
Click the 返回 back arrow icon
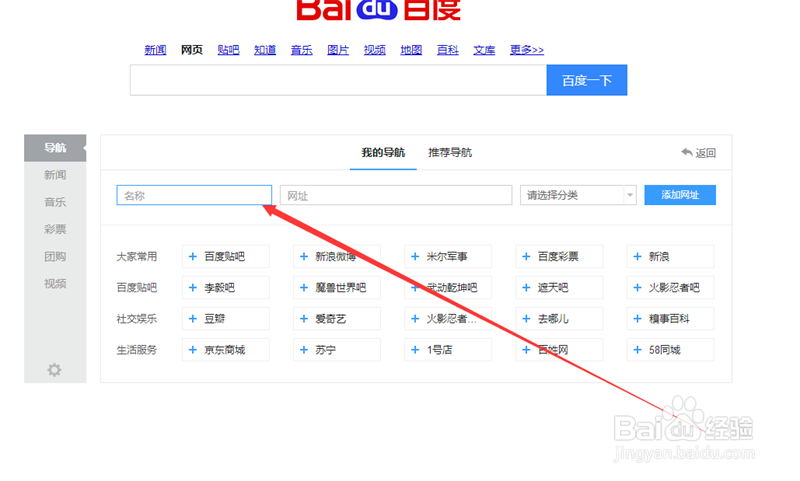[687, 152]
